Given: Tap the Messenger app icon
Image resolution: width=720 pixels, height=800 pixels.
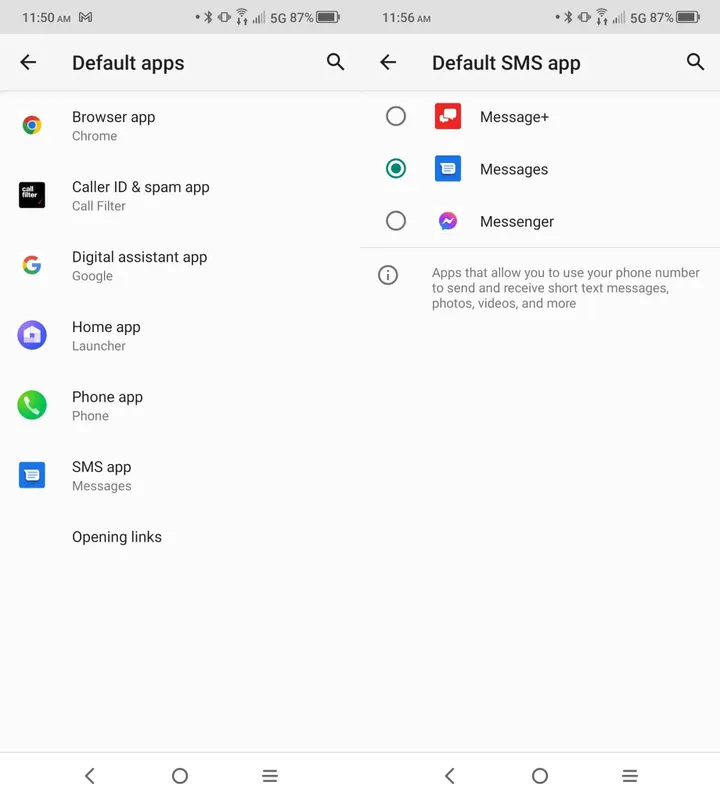Looking at the screenshot, I should (x=448, y=221).
